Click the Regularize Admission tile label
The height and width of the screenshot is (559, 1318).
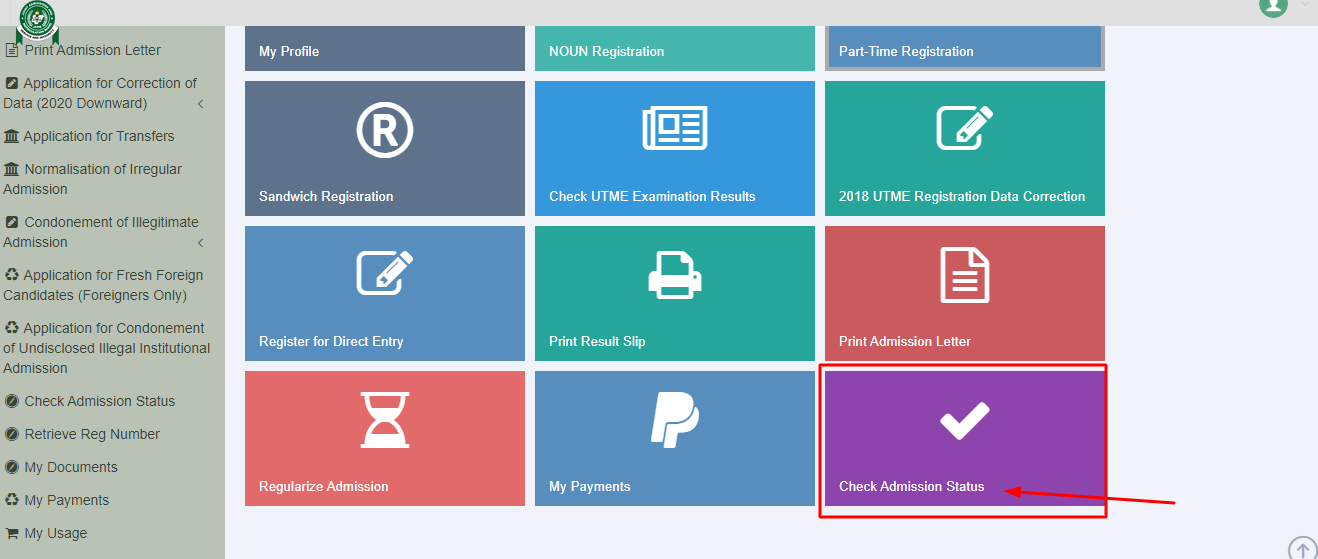coord(324,486)
